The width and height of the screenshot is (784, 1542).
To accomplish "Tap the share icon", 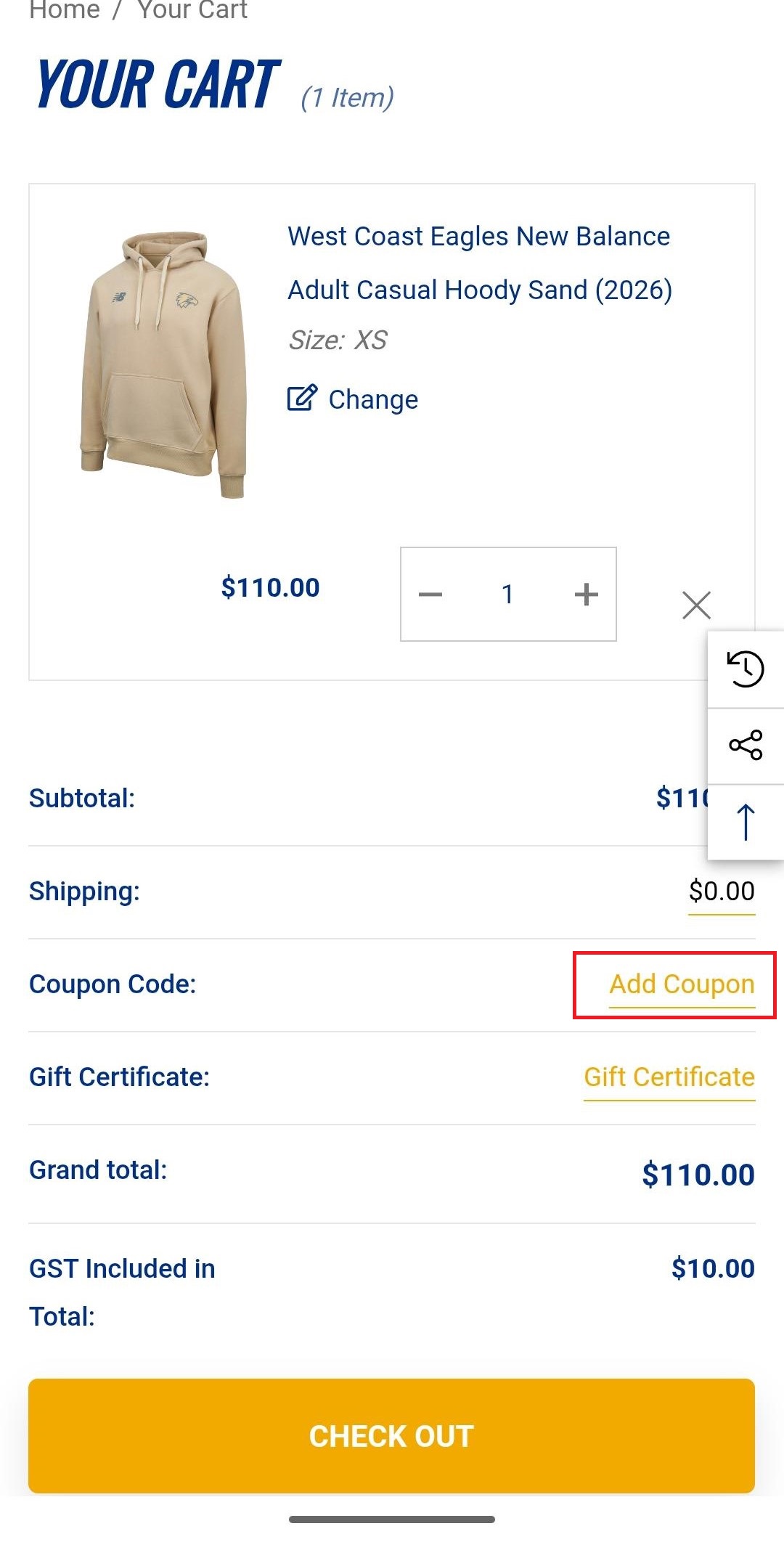I will click(x=746, y=746).
